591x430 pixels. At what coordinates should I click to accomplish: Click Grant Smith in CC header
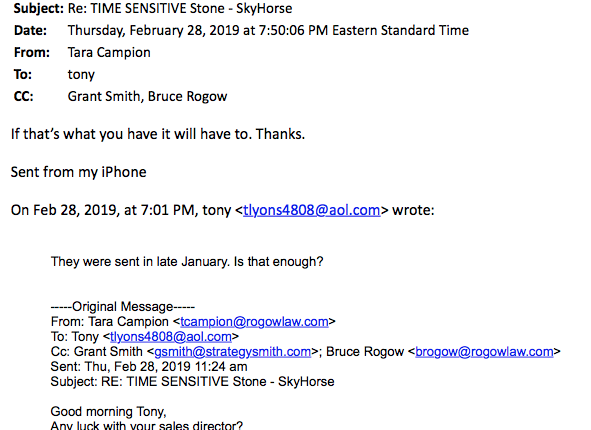click(104, 96)
